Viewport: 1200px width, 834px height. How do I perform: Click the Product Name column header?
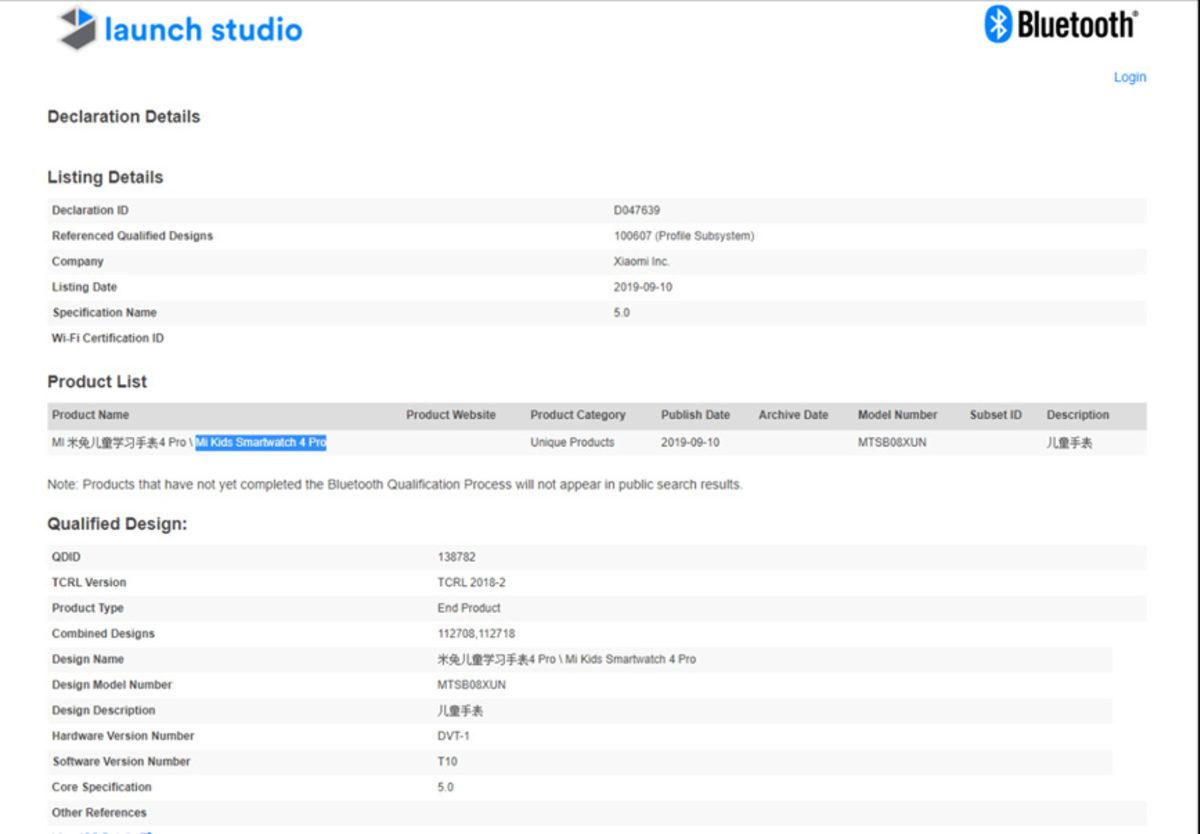pos(90,415)
